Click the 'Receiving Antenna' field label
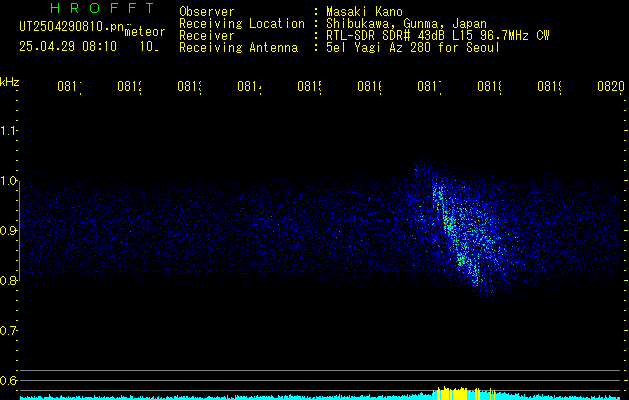This screenshot has width=629, height=400. [239, 48]
